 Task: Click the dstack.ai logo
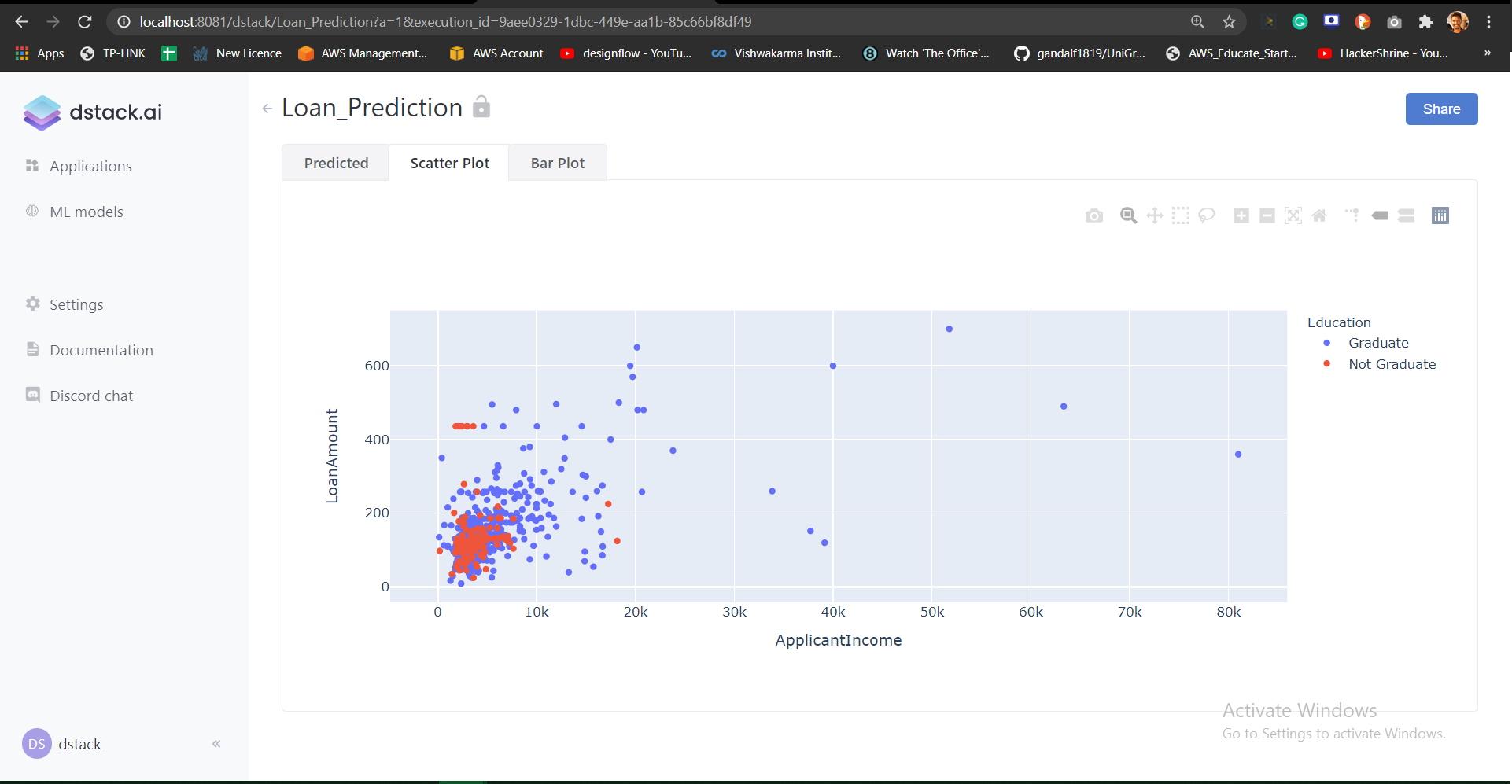click(x=93, y=112)
